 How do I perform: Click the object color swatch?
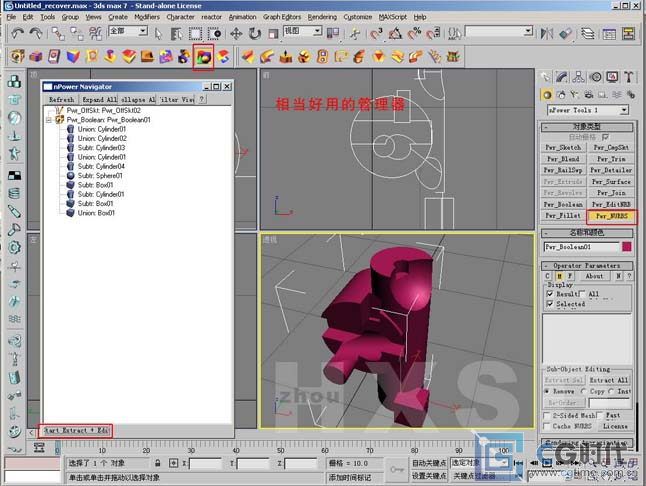tap(627, 247)
